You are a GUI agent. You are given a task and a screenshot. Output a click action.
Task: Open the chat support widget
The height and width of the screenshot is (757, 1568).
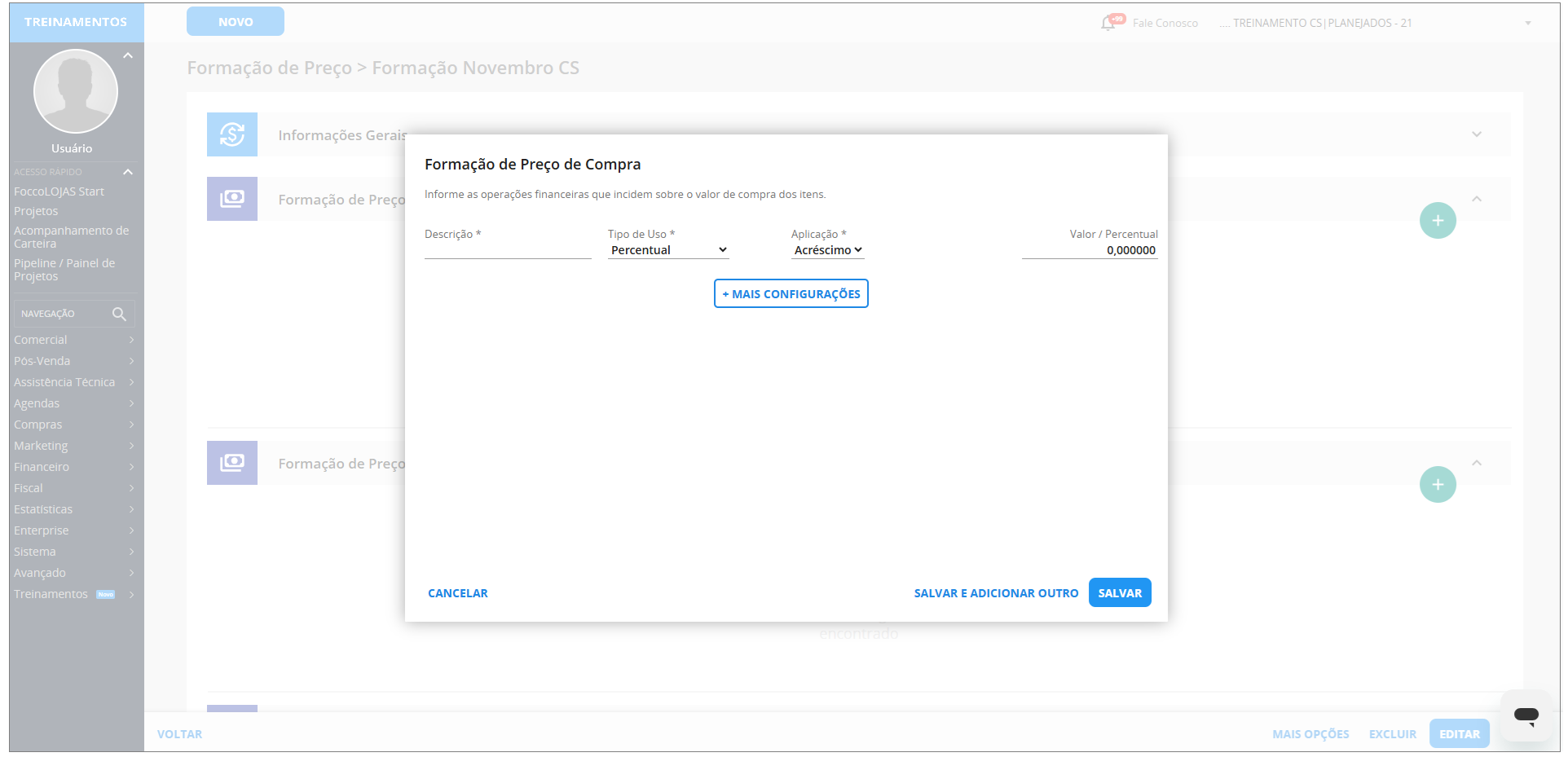click(x=1526, y=715)
